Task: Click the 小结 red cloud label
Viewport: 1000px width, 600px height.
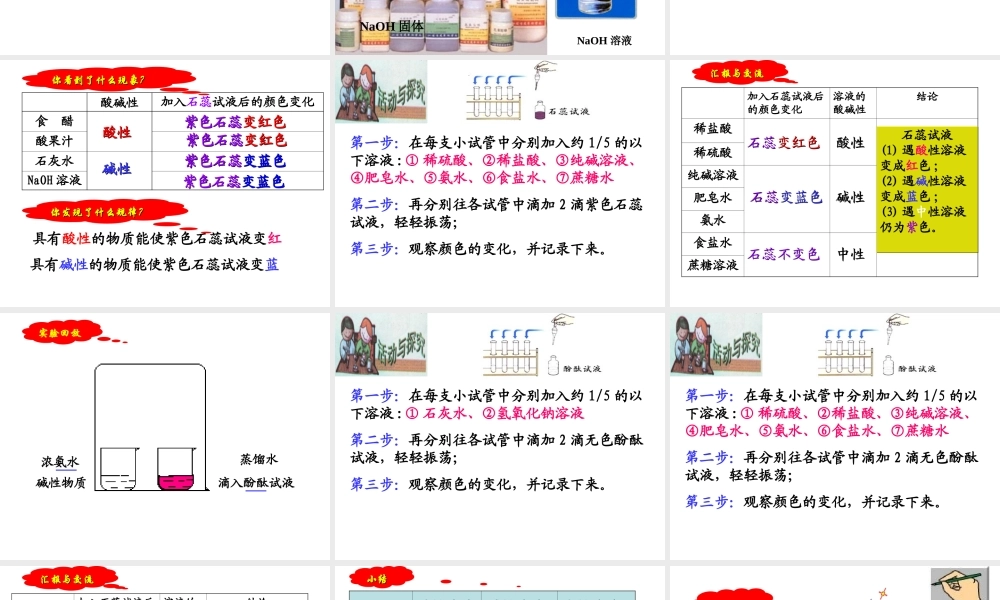Action: tap(381, 578)
